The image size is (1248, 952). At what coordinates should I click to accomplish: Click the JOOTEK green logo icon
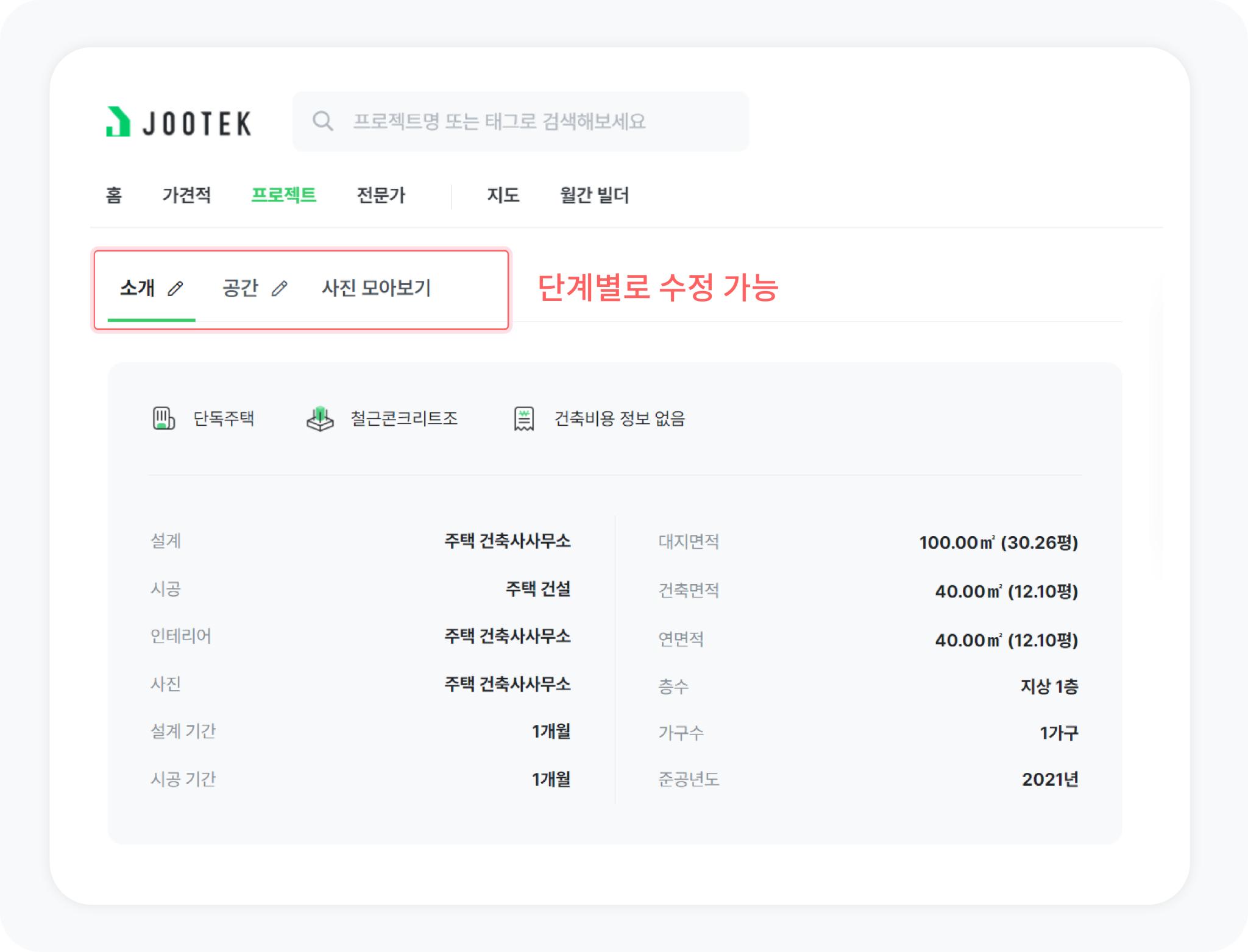coord(118,122)
